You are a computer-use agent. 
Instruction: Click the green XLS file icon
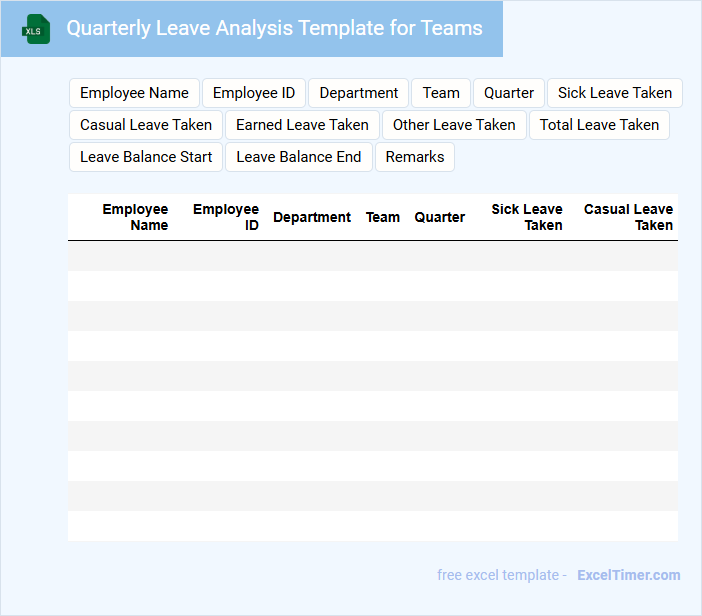pyautogui.click(x=36, y=30)
